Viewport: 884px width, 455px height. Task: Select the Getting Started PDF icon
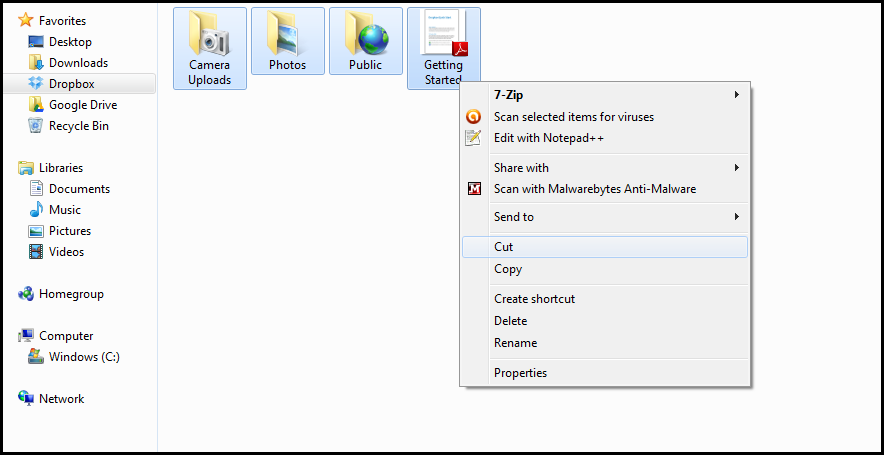[444, 33]
